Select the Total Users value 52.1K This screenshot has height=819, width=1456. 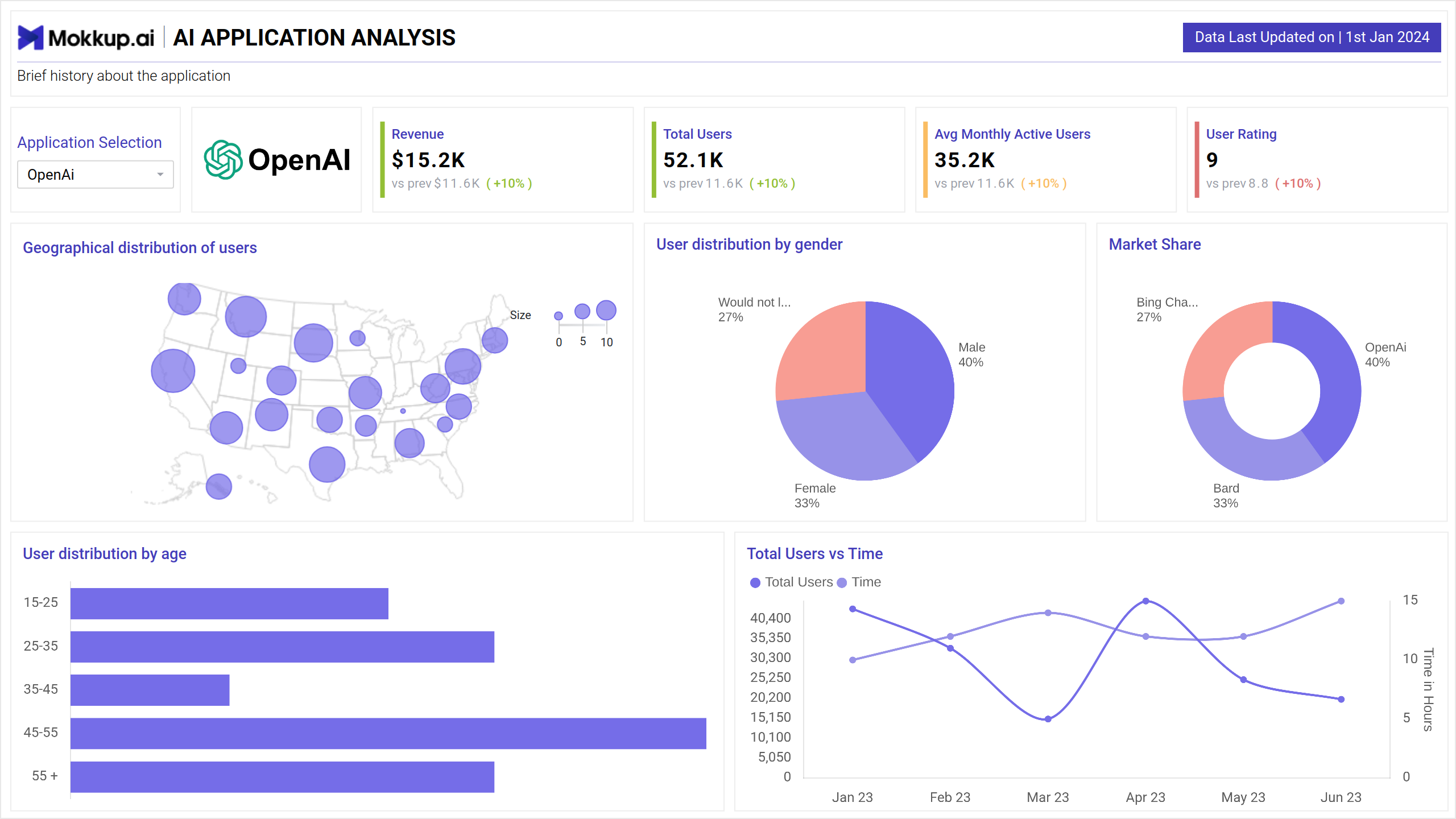click(693, 160)
